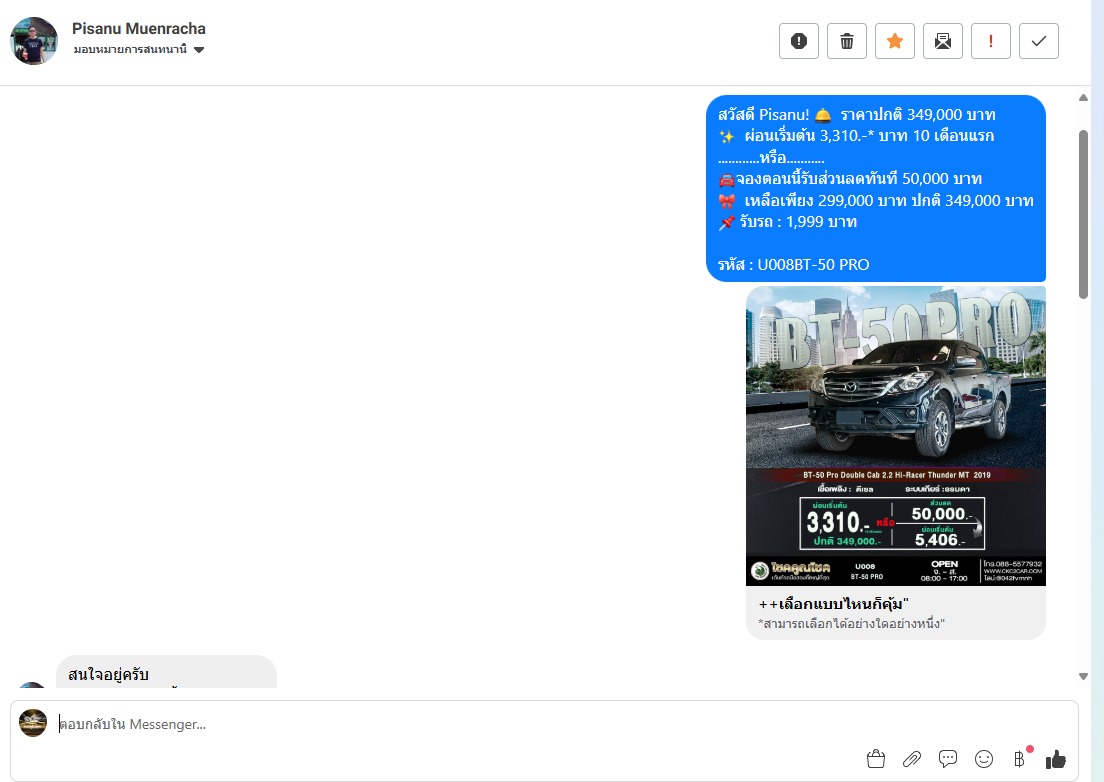Click the chat vertical scrollbar thumb

(x=1083, y=214)
